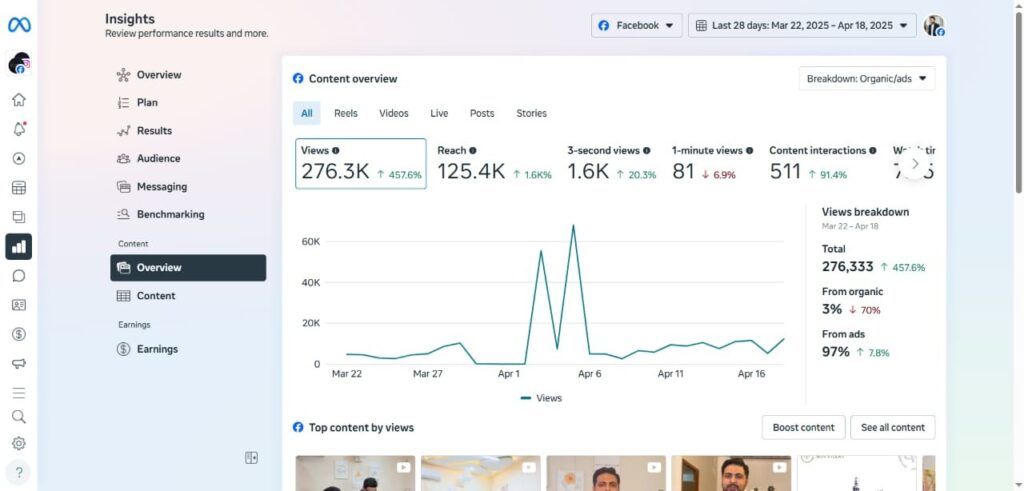Open Benchmarking in the Insights menu
Screen dimensions: 1024x491
point(169,214)
